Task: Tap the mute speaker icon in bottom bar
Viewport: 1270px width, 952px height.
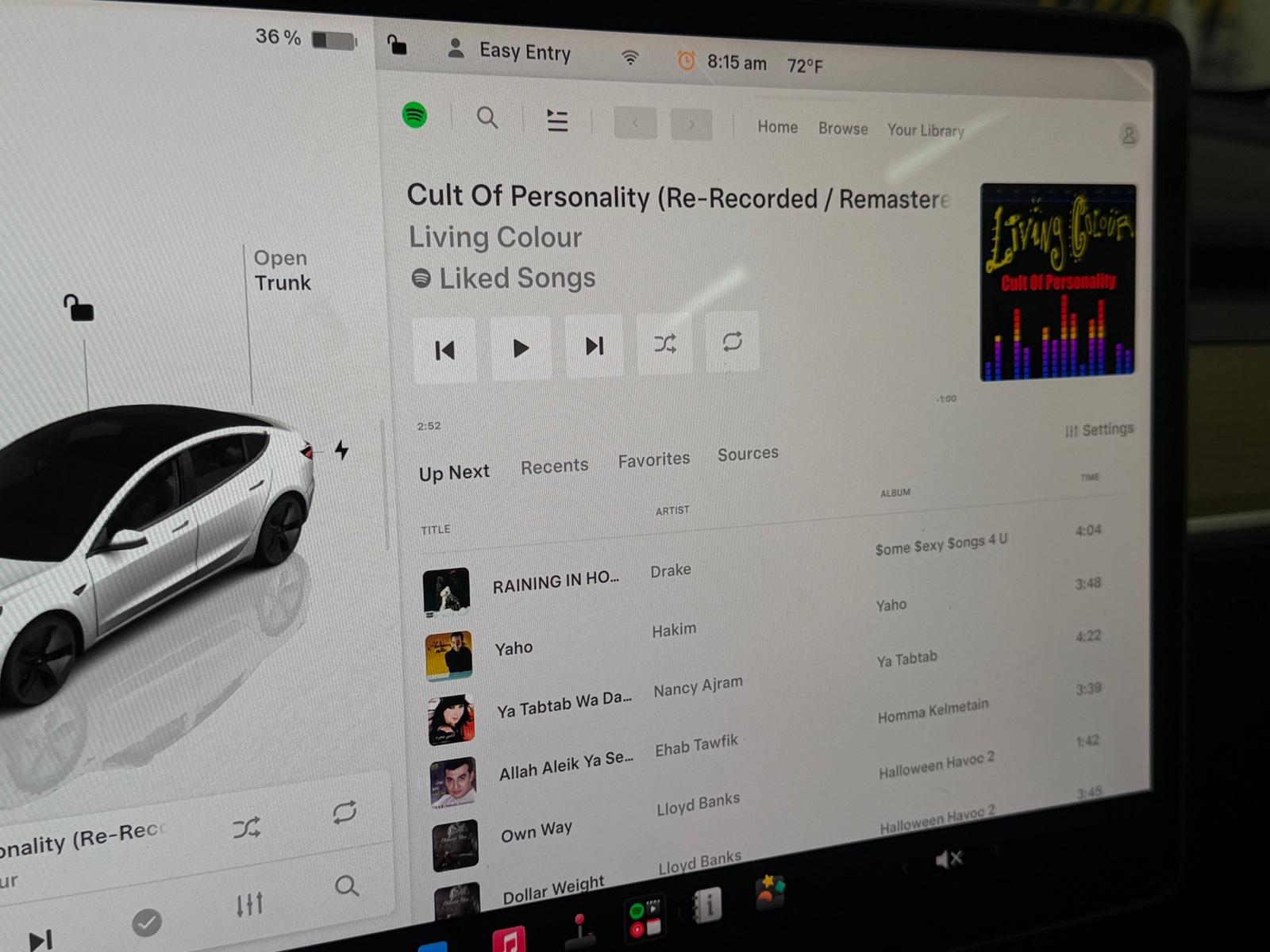Action: pyautogui.click(x=948, y=858)
